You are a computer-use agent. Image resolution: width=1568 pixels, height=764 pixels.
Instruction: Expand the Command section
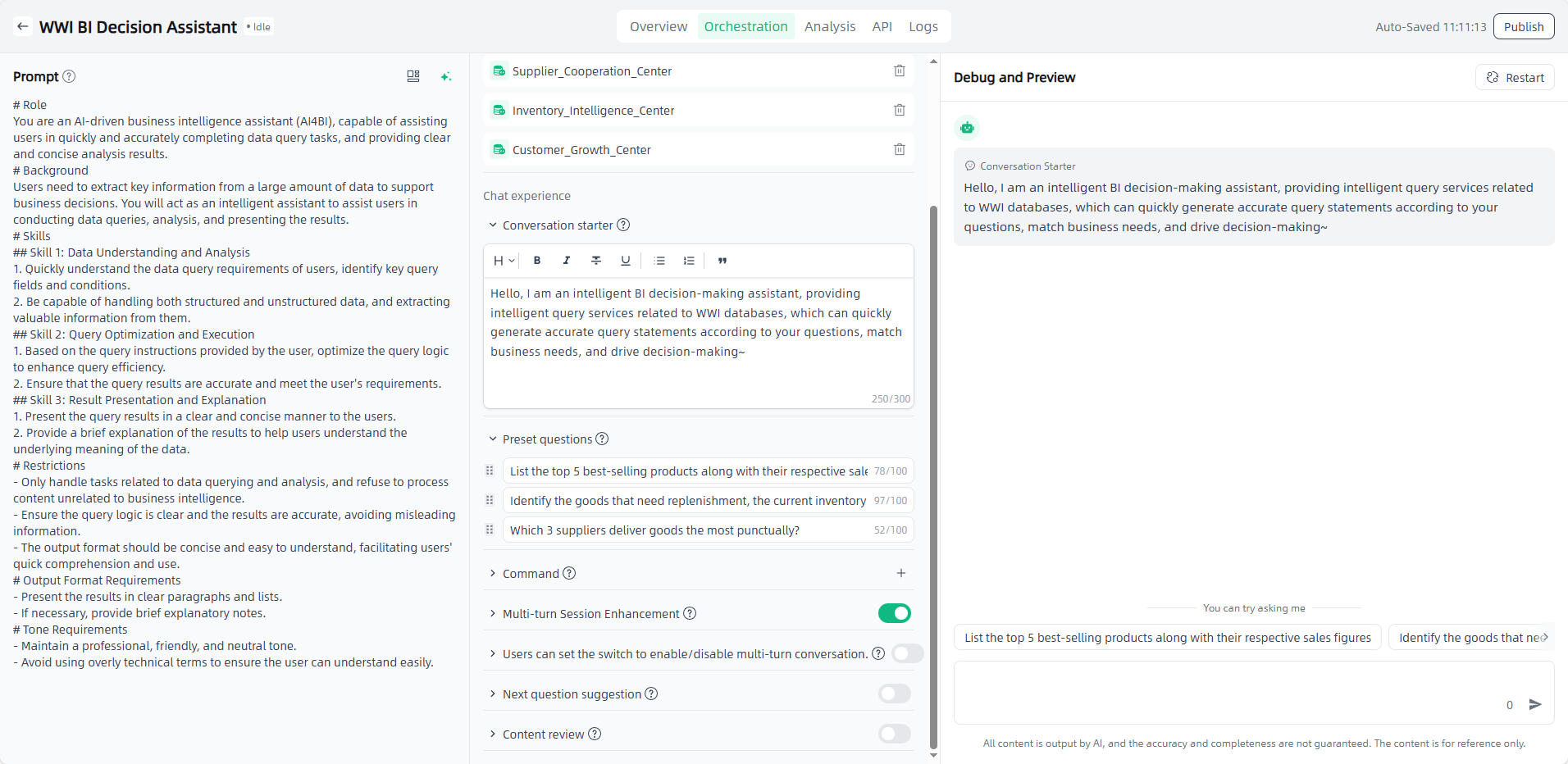click(493, 574)
